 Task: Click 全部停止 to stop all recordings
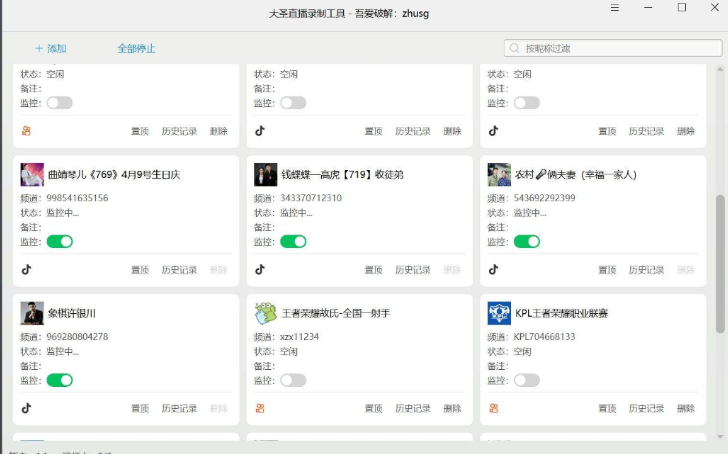click(x=136, y=48)
